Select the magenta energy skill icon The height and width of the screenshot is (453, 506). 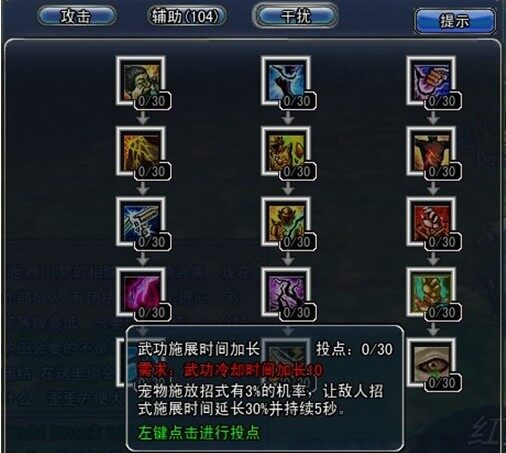point(141,293)
